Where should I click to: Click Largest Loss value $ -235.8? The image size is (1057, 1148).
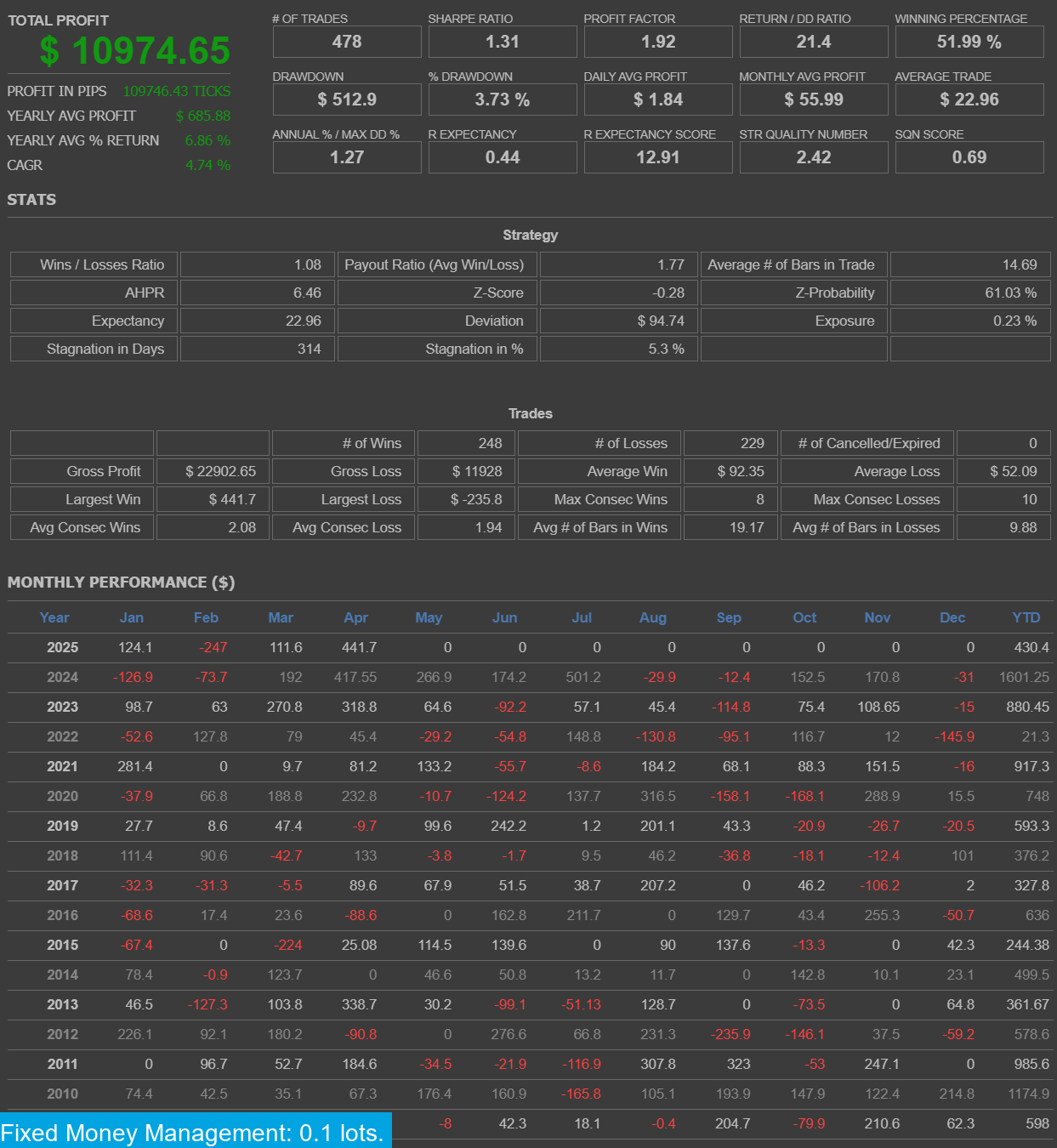466,499
